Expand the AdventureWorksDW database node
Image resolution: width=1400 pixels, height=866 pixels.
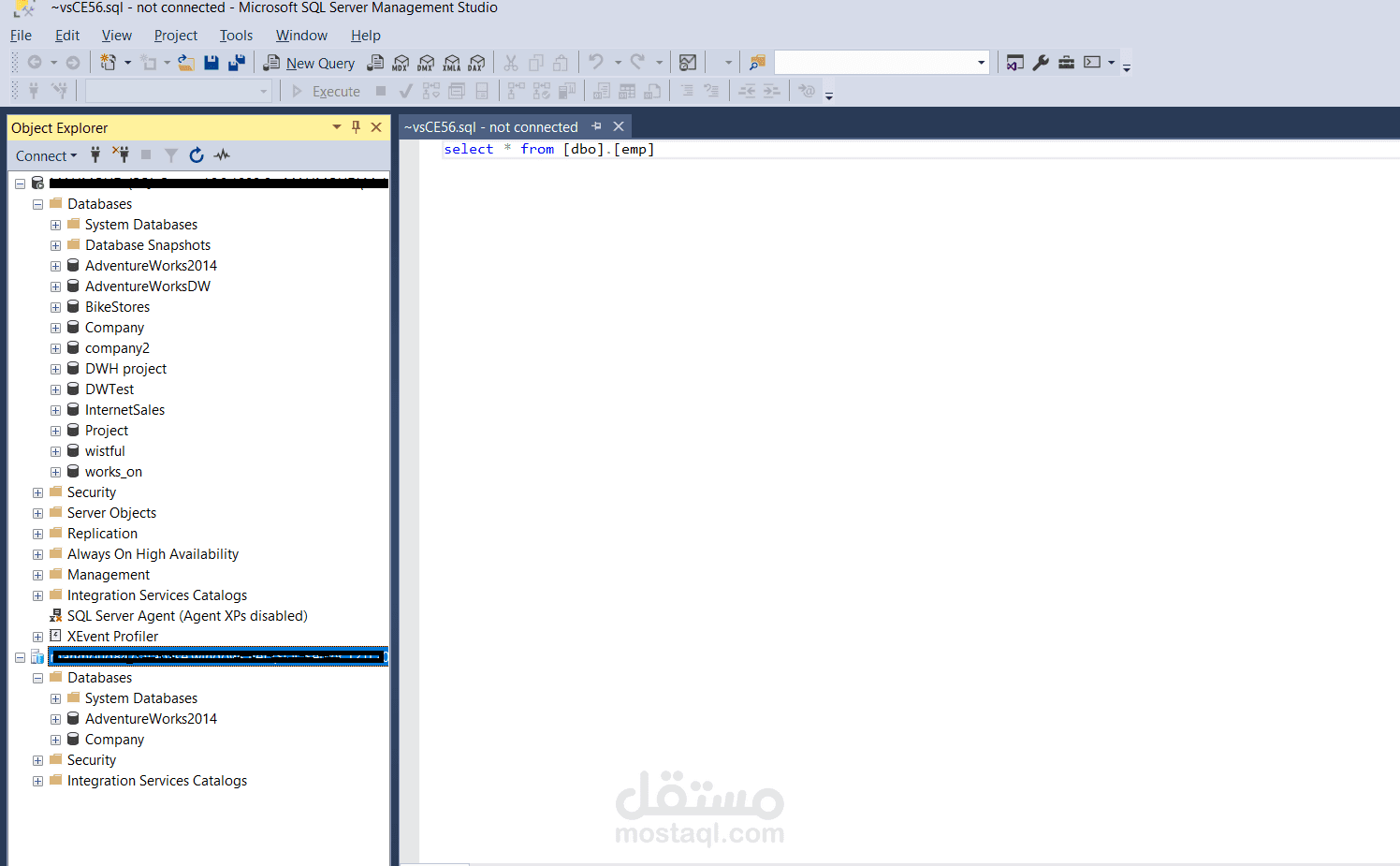pos(55,286)
